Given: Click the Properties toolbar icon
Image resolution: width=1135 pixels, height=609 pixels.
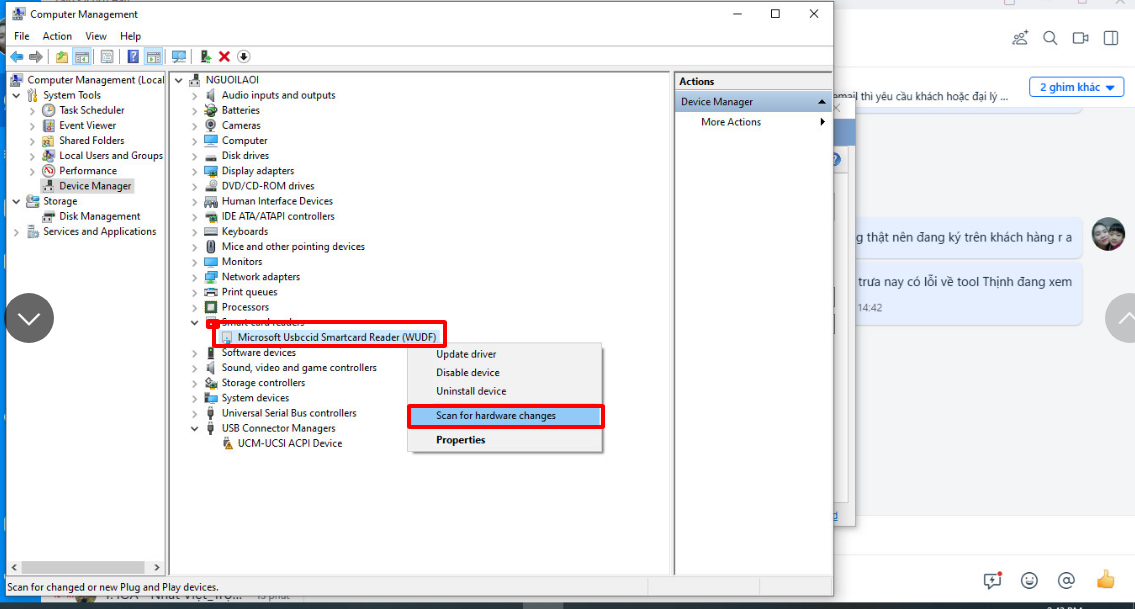Looking at the screenshot, I should point(107,56).
